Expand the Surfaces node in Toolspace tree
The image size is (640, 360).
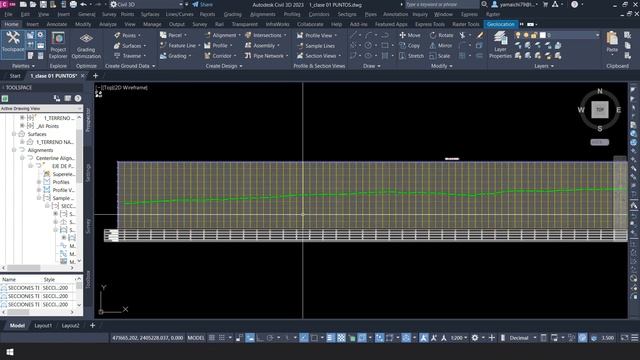[x=14, y=134]
